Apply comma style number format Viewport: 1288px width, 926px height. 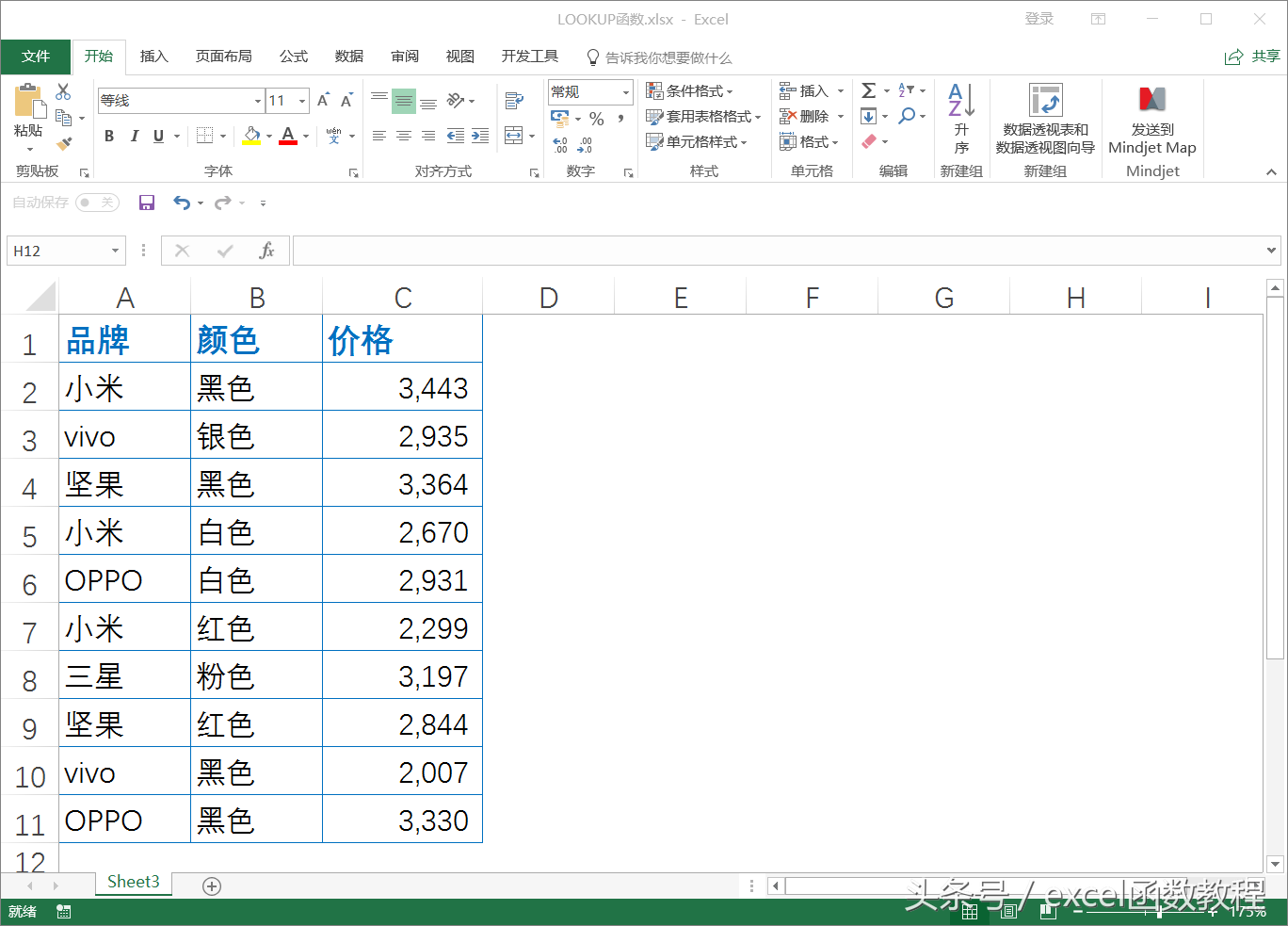pos(621,119)
